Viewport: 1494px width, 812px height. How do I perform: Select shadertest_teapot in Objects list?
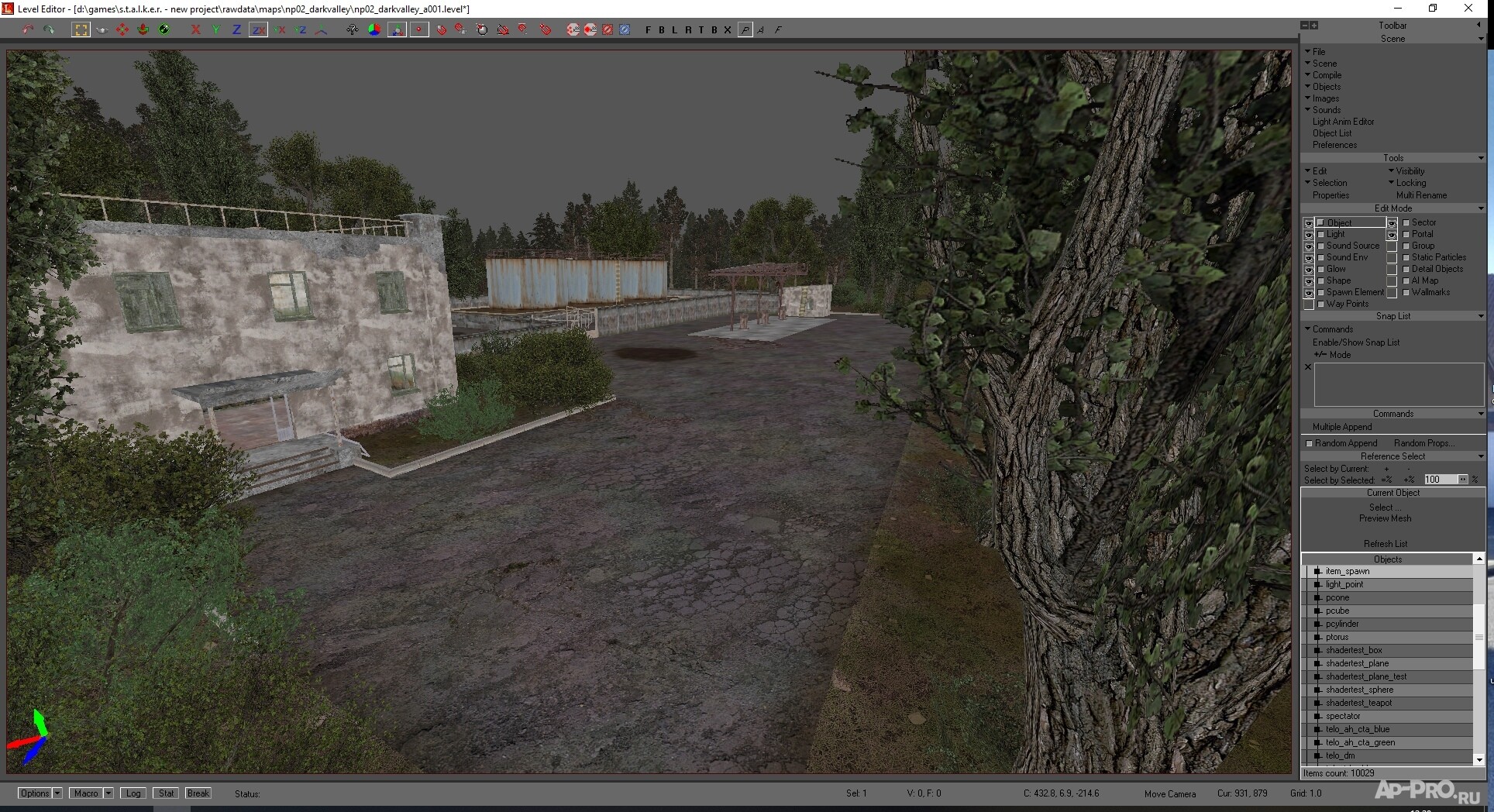point(1358,703)
